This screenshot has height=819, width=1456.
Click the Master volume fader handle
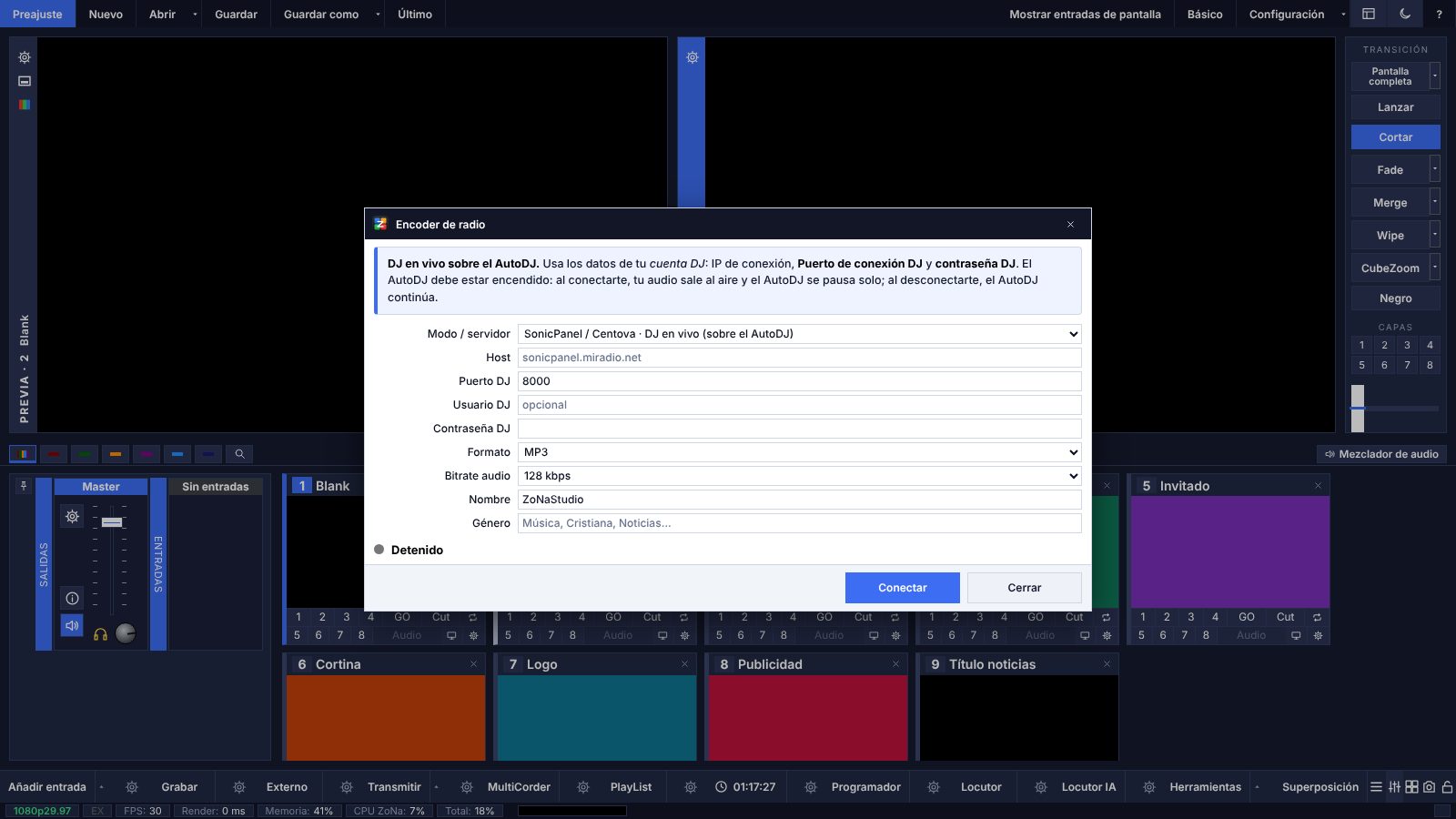(x=112, y=522)
